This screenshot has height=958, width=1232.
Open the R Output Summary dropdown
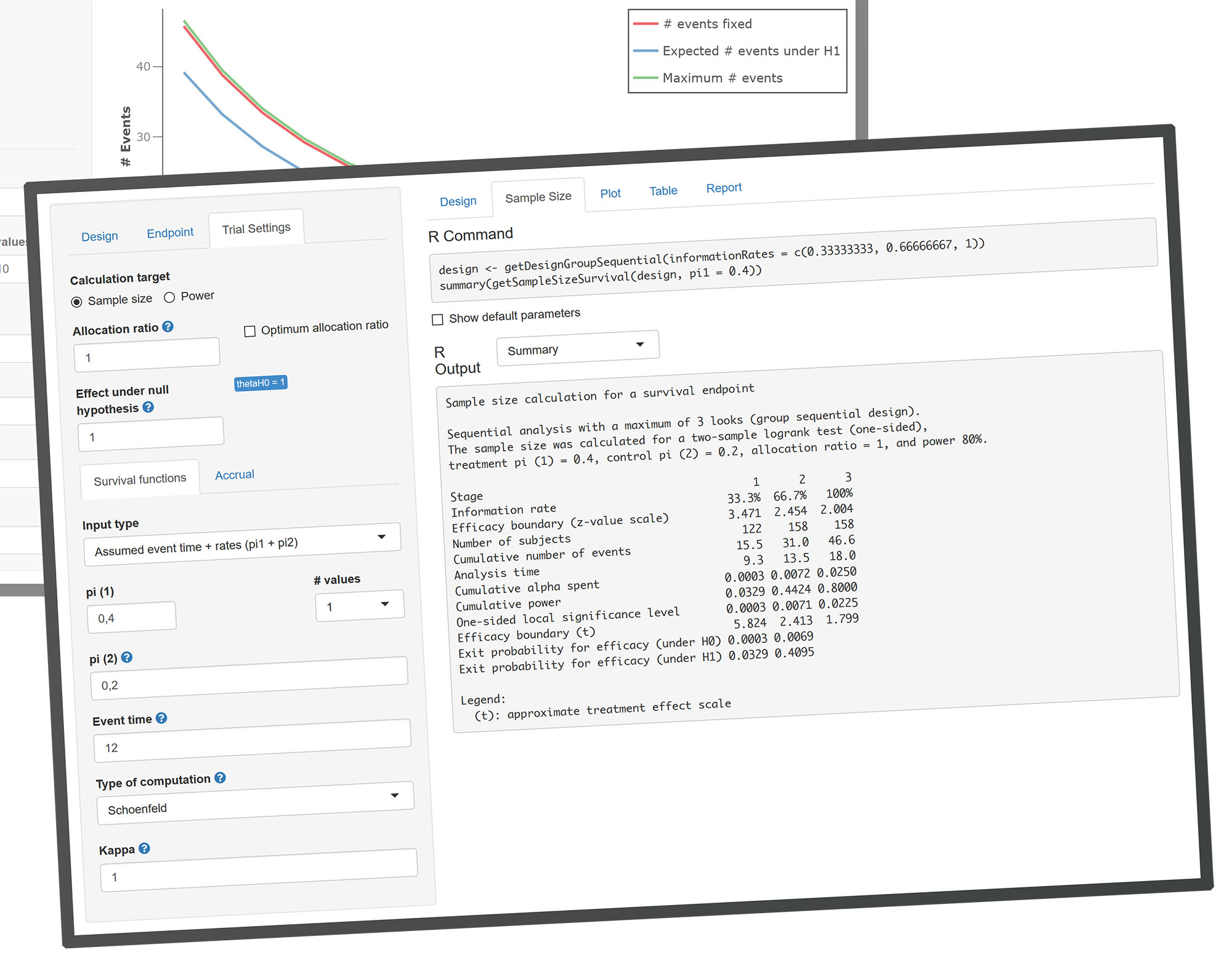[x=577, y=348]
